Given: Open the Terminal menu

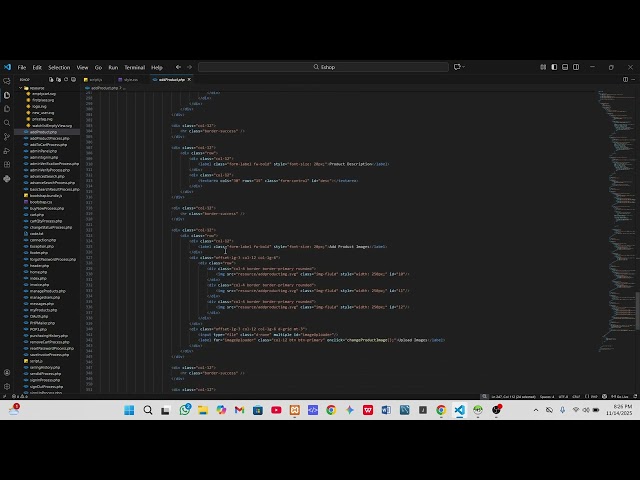Looking at the screenshot, I should 135,67.
